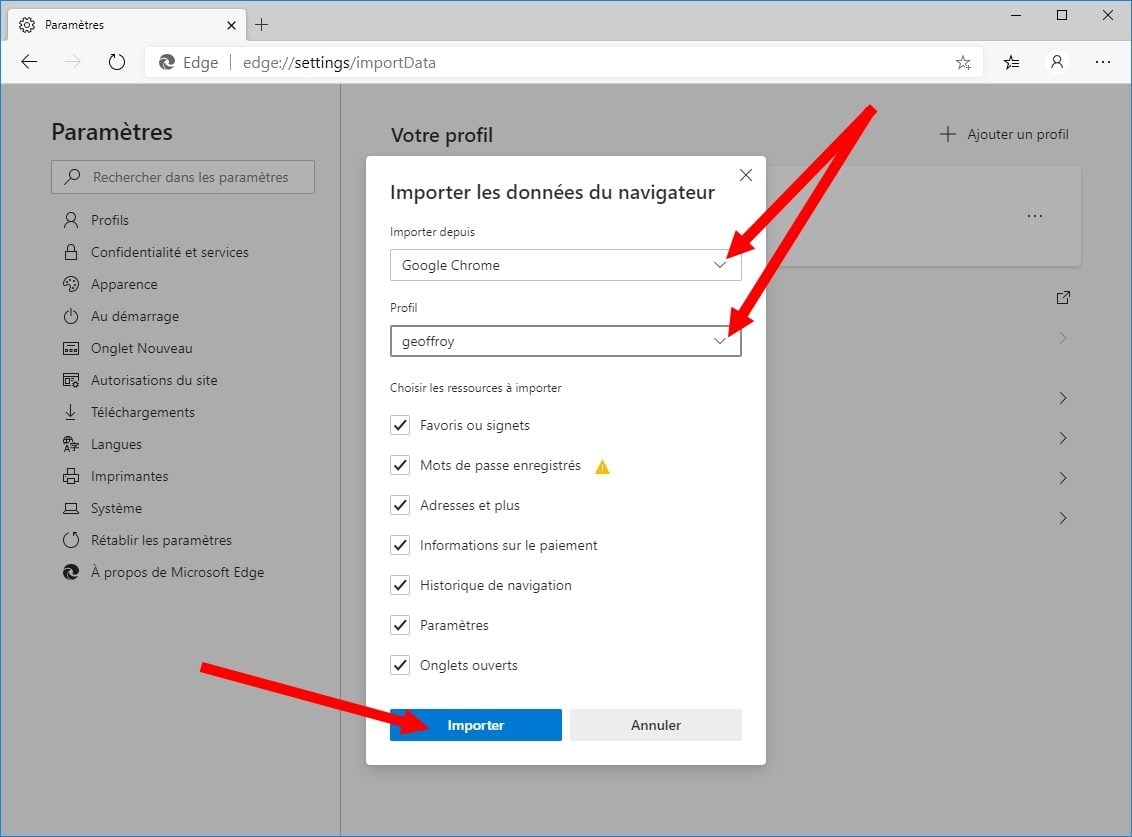Click the browser back arrow
1132x837 pixels.
[x=29, y=62]
